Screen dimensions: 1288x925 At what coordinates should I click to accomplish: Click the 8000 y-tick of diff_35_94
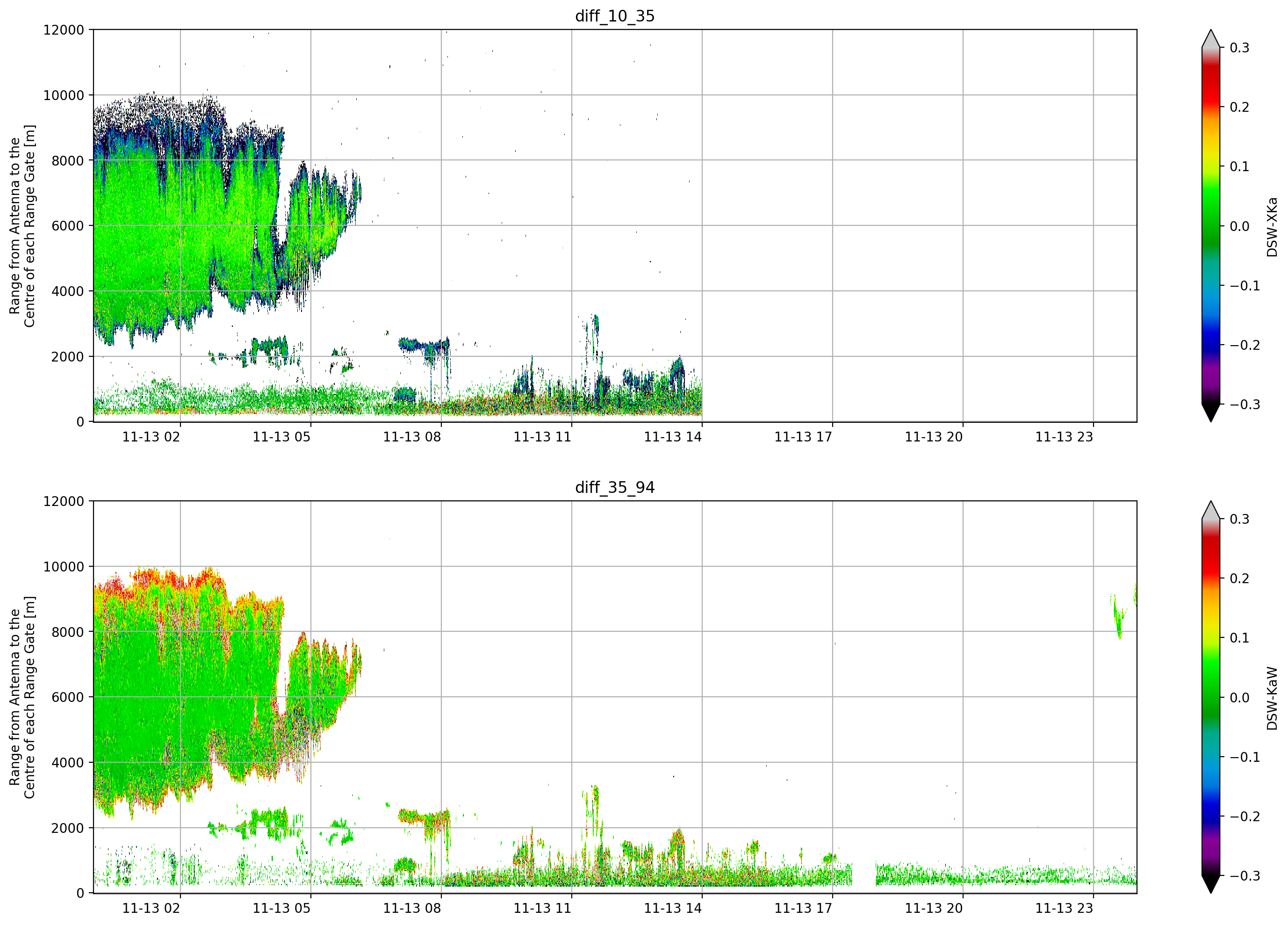pos(68,632)
